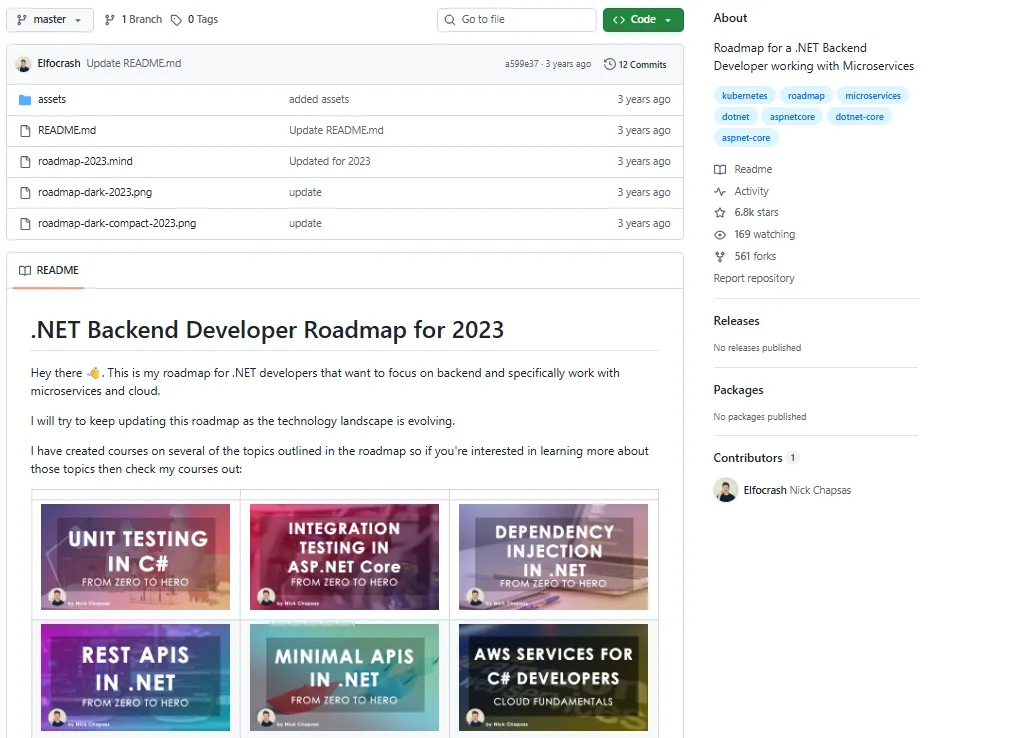Open AWS Services for C# Developers thumbnail
The width and height of the screenshot is (1009, 738).
click(x=553, y=678)
